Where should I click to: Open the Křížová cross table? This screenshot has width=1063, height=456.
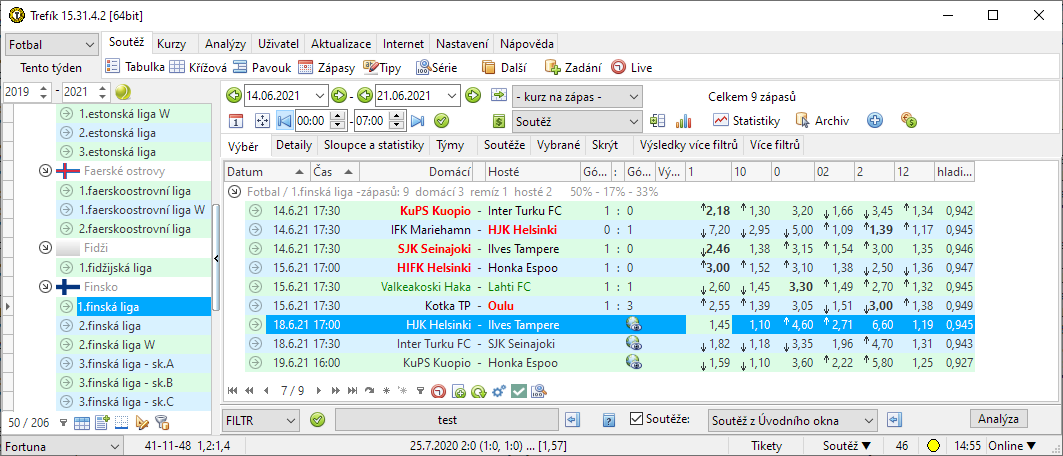(x=198, y=67)
